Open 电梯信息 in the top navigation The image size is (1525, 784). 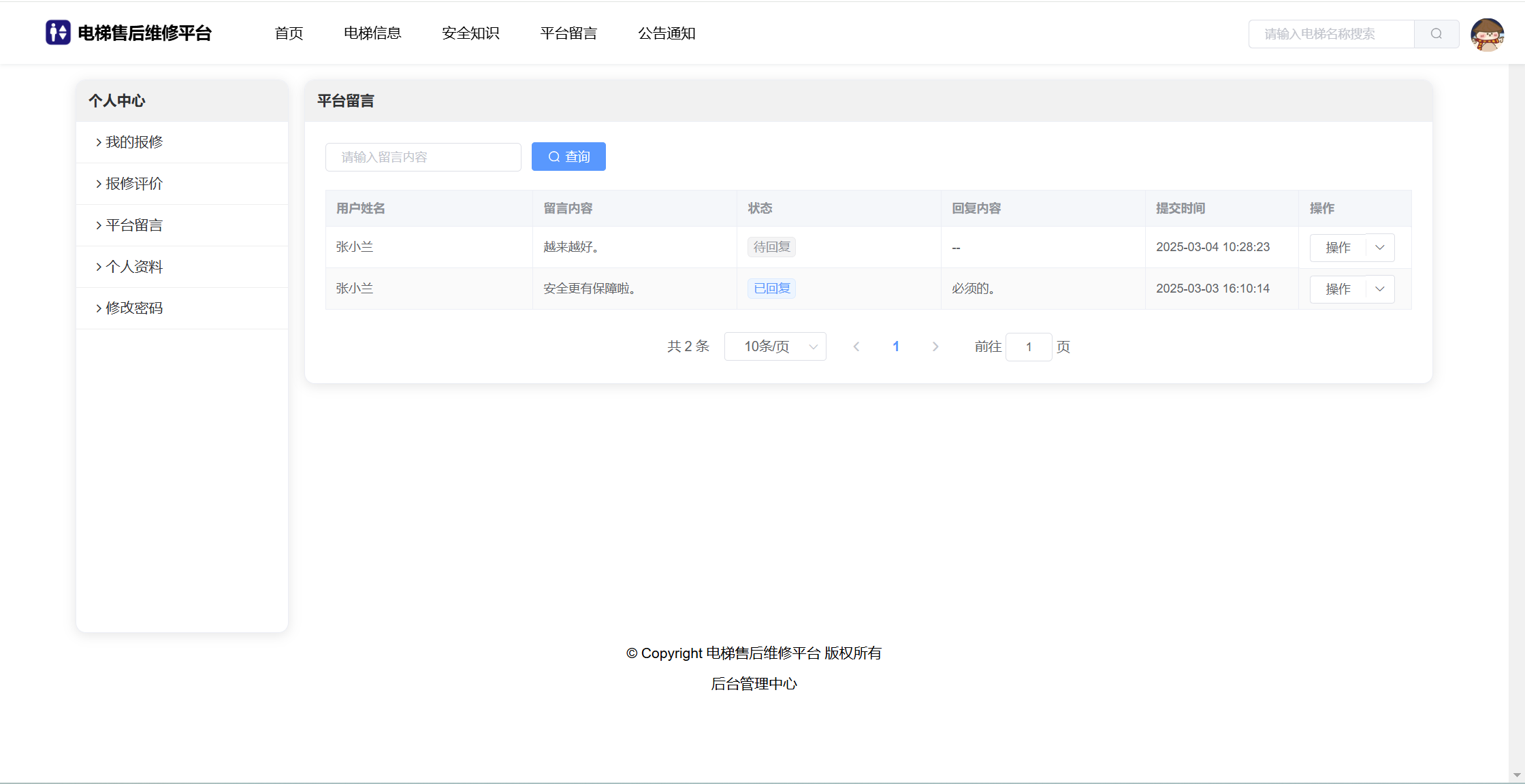(x=372, y=33)
